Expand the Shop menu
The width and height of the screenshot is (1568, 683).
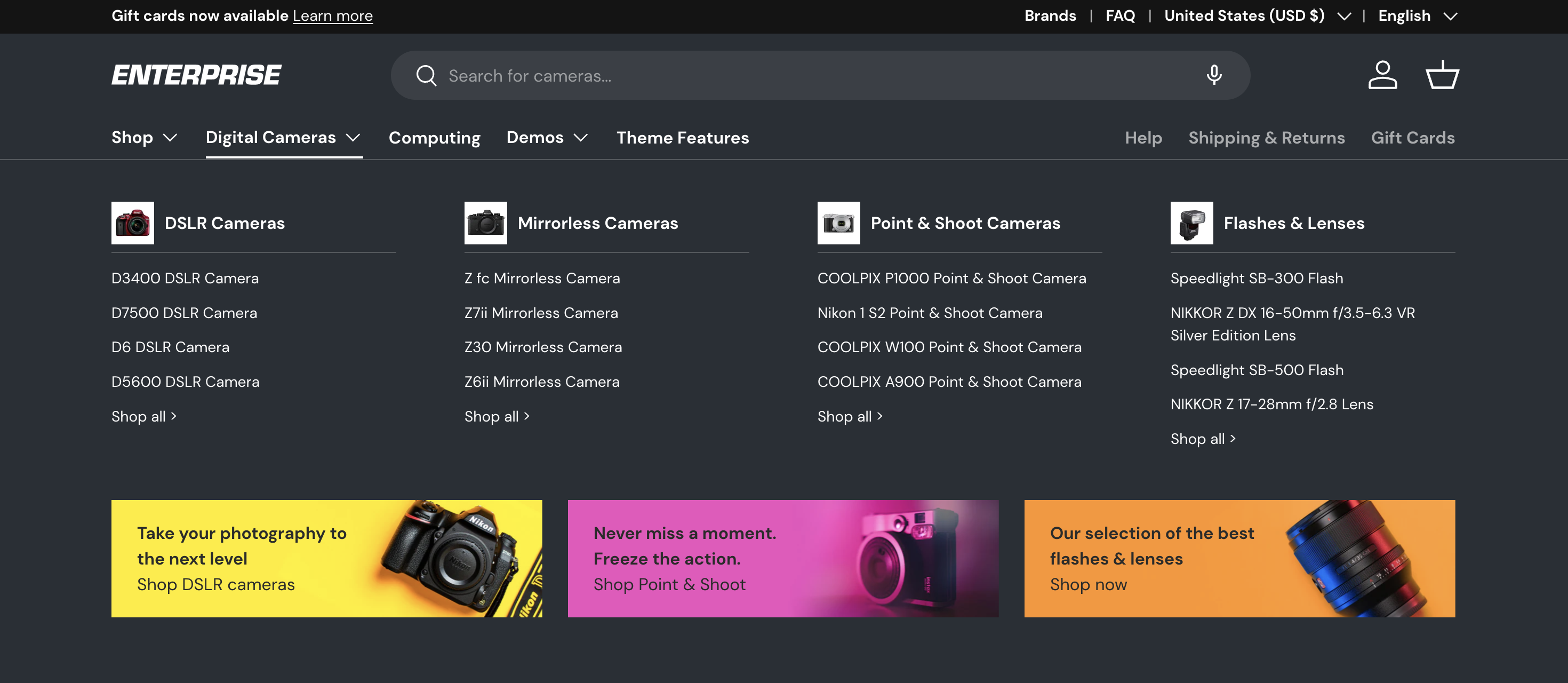click(x=144, y=138)
